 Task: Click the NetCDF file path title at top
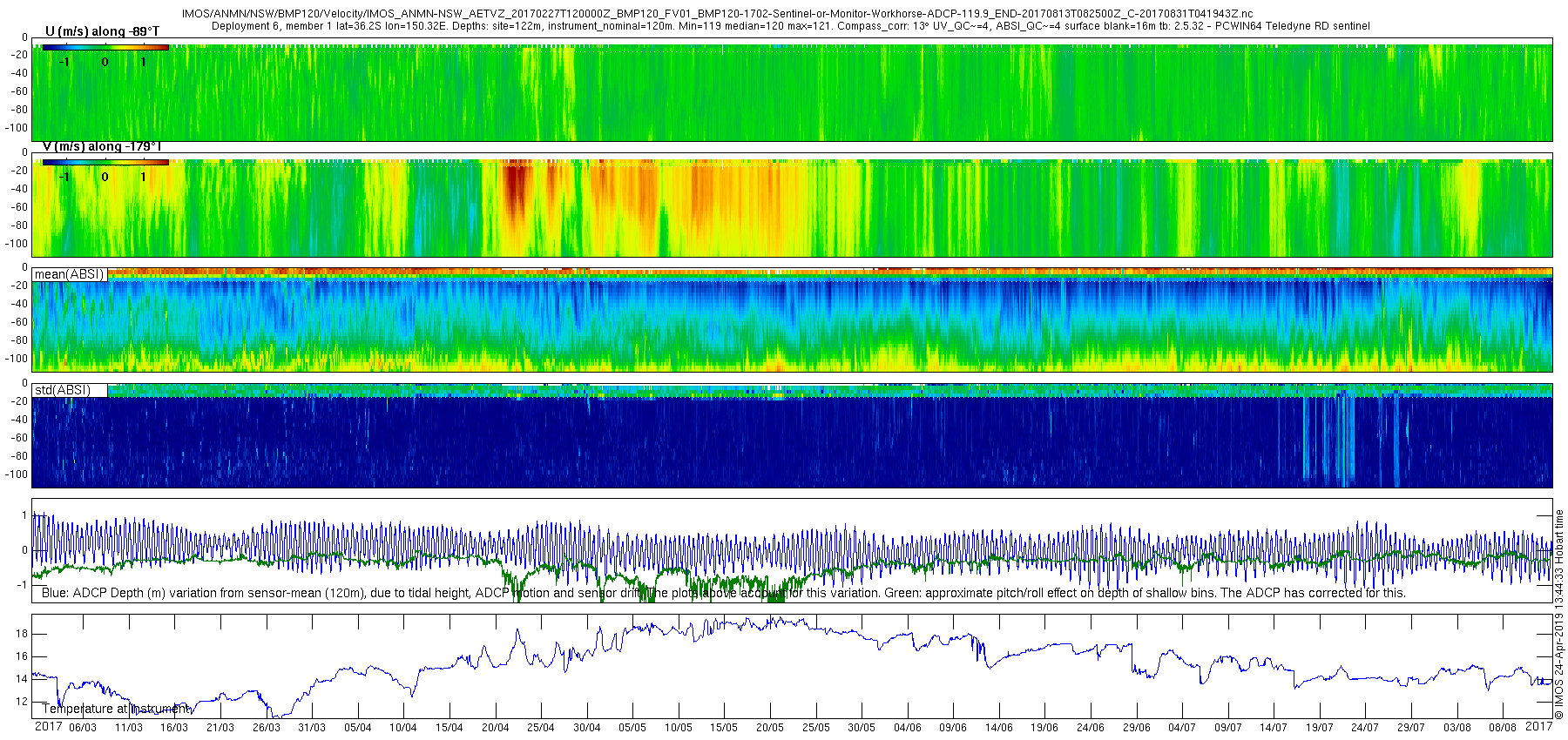pos(717,14)
